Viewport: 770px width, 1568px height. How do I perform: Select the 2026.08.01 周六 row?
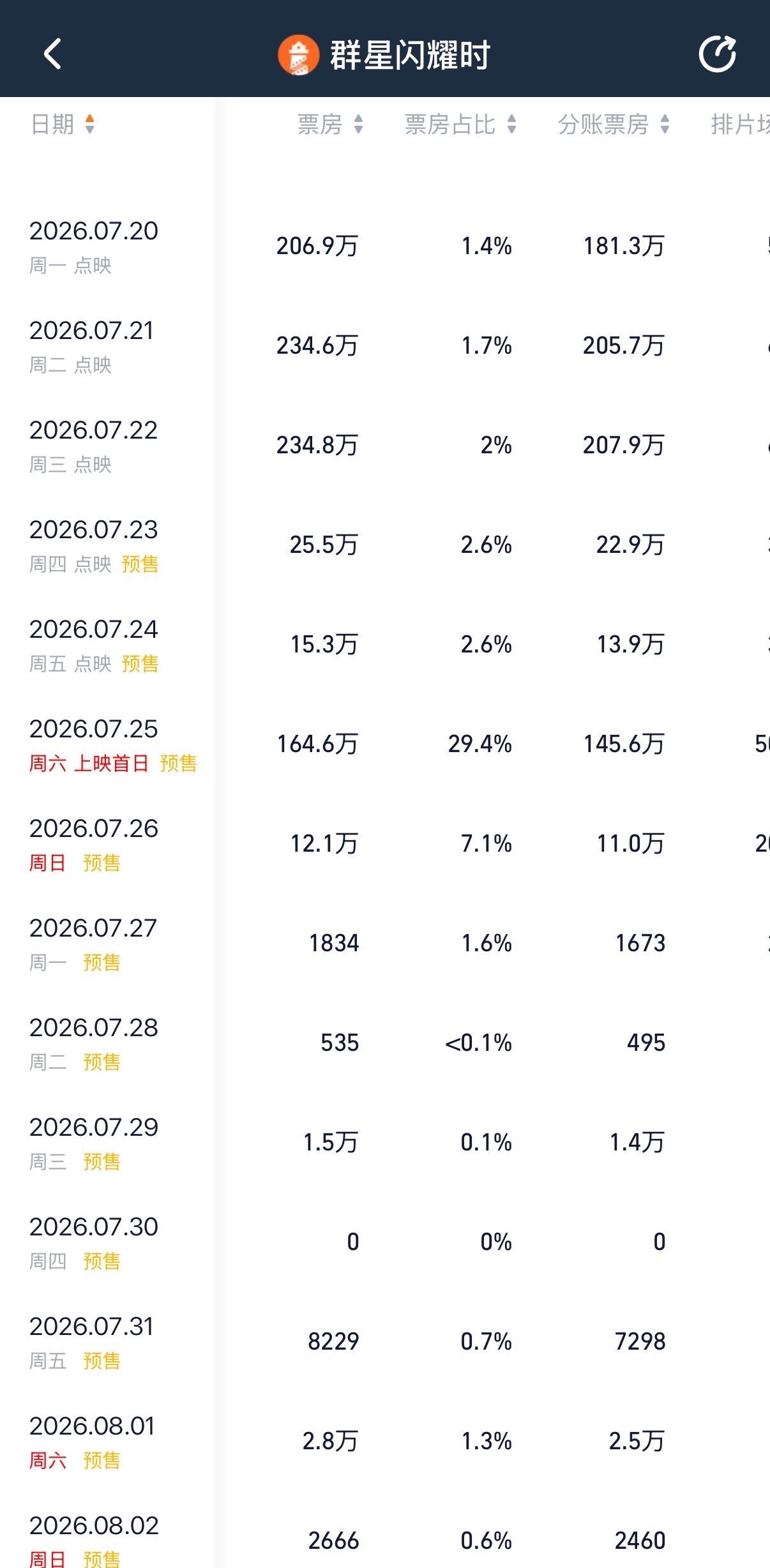tap(385, 1441)
